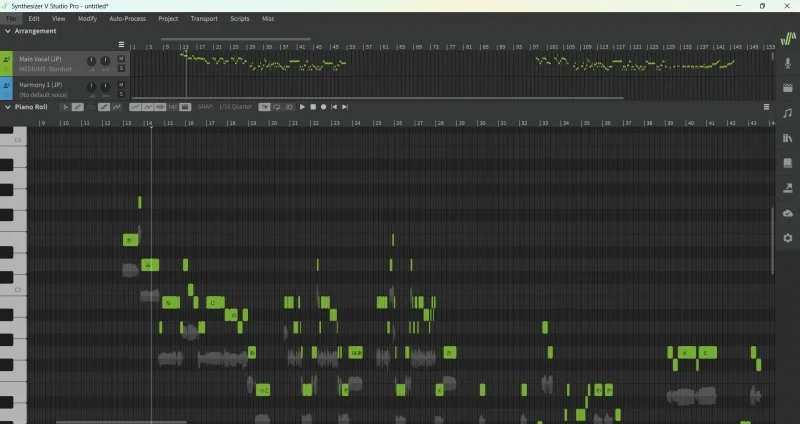Open the Modify menu

click(87, 19)
